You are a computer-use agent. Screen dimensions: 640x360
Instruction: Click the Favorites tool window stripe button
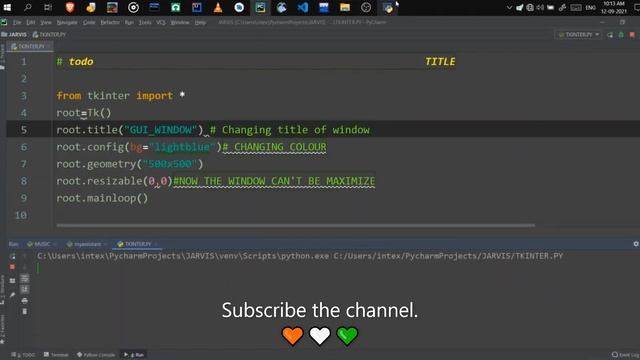click(x=2, y=329)
